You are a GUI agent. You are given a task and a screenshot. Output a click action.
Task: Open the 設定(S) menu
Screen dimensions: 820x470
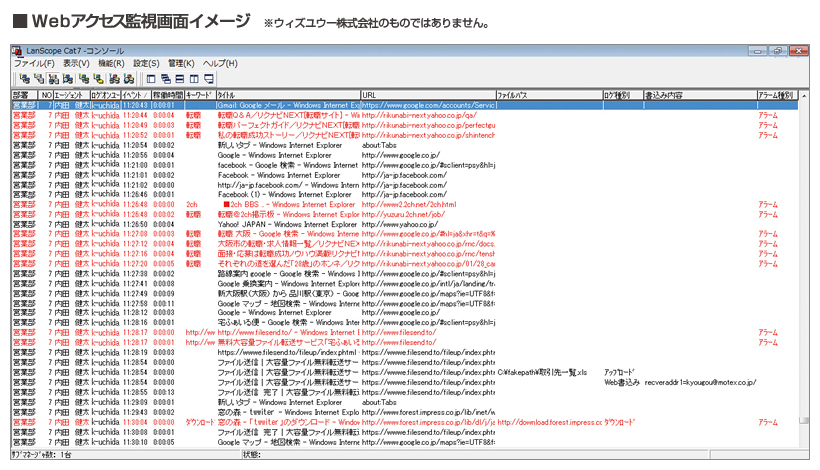(146, 63)
